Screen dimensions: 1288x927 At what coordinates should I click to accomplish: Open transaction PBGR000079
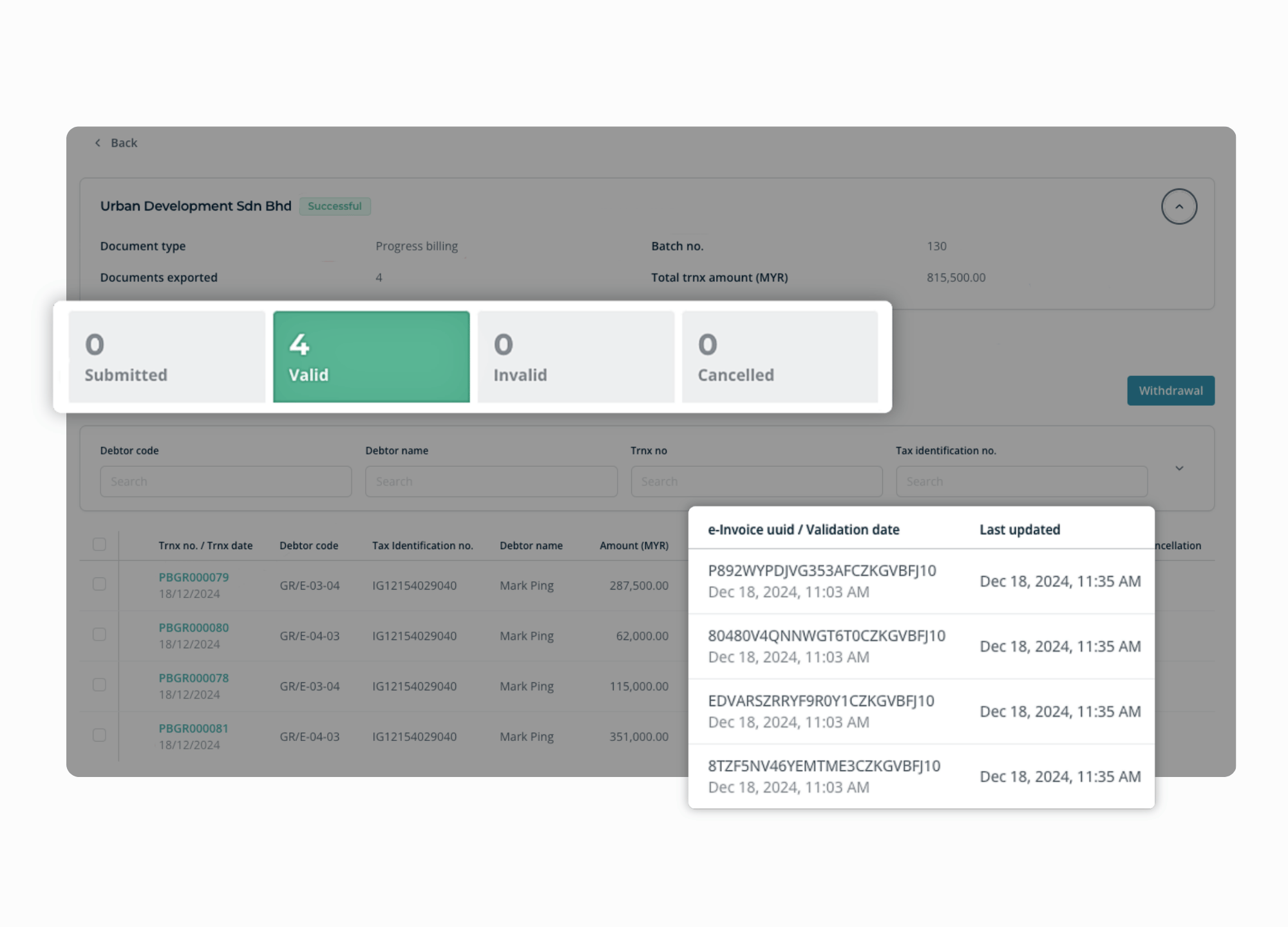[194, 577]
